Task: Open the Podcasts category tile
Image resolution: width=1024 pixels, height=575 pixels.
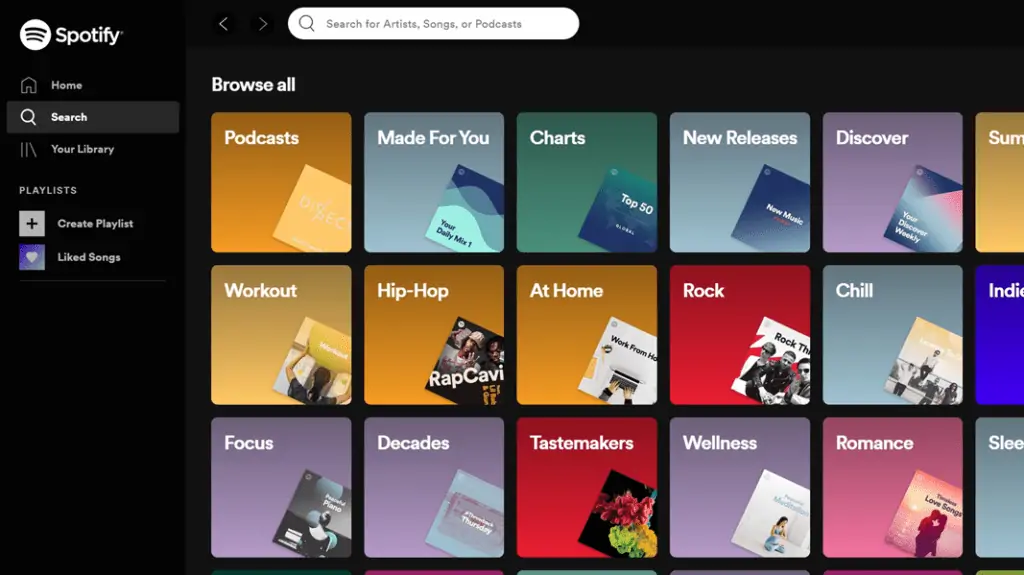Action: click(281, 182)
